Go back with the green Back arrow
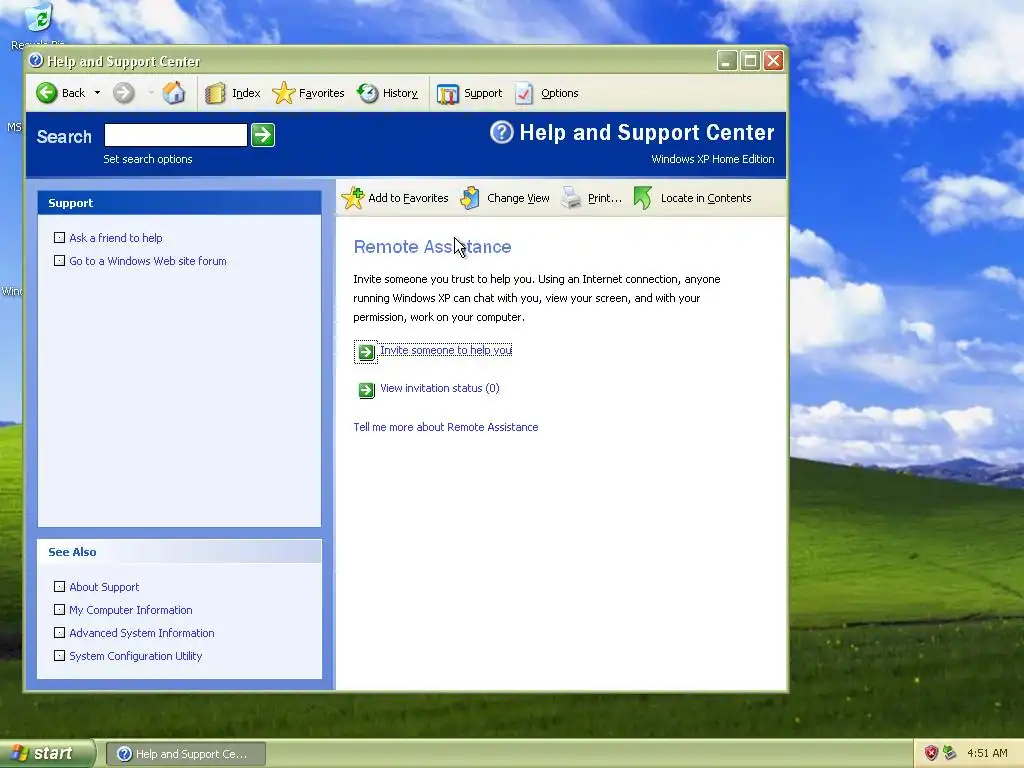The width and height of the screenshot is (1024, 768). (x=46, y=93)
